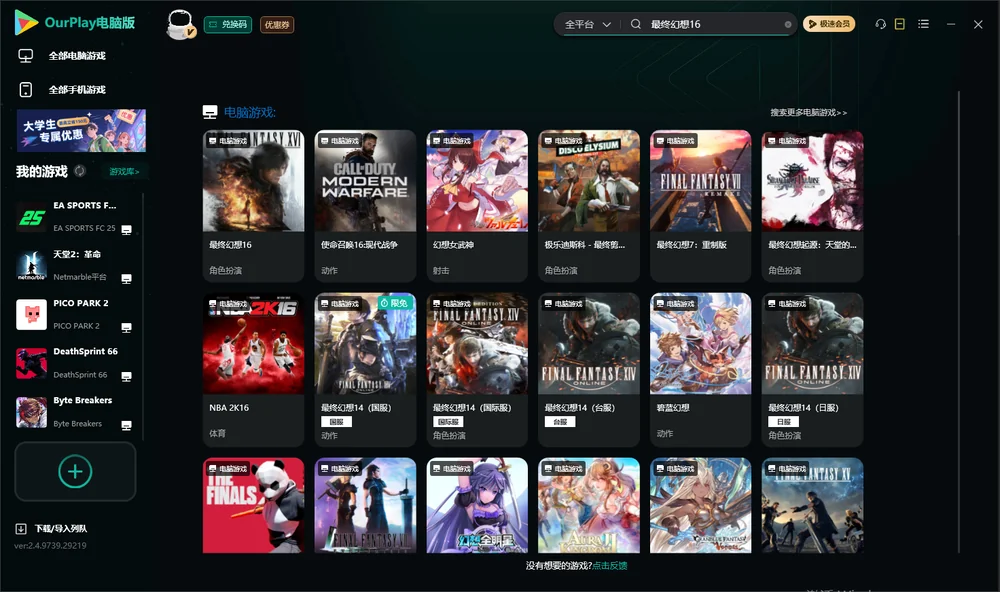The height and width of the screenshot is (592, 1000).
Task: Click the search magnifier icon
Action: click(x=636, y=24)
